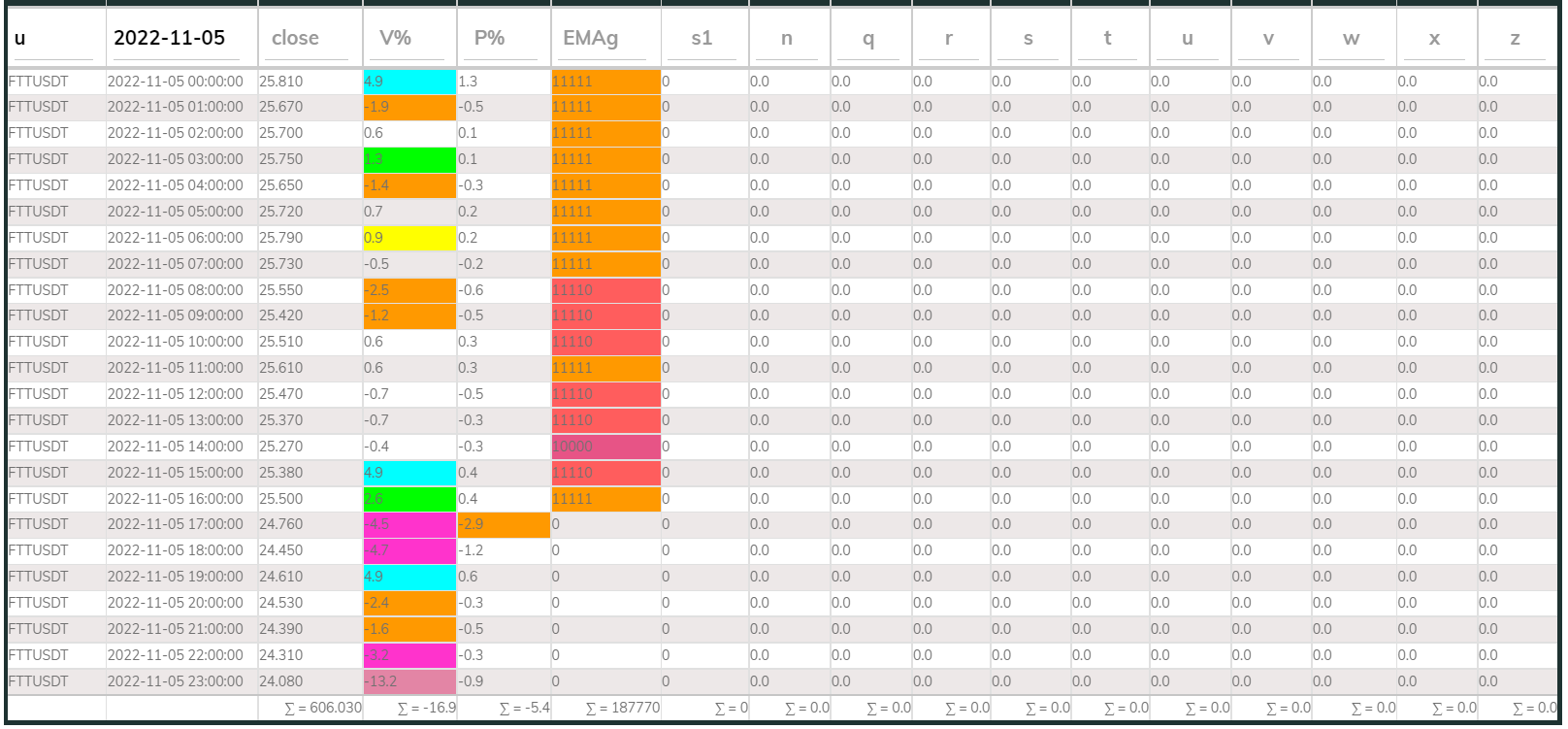Sort by the 'P%' column header

click(x=489, y=38)
